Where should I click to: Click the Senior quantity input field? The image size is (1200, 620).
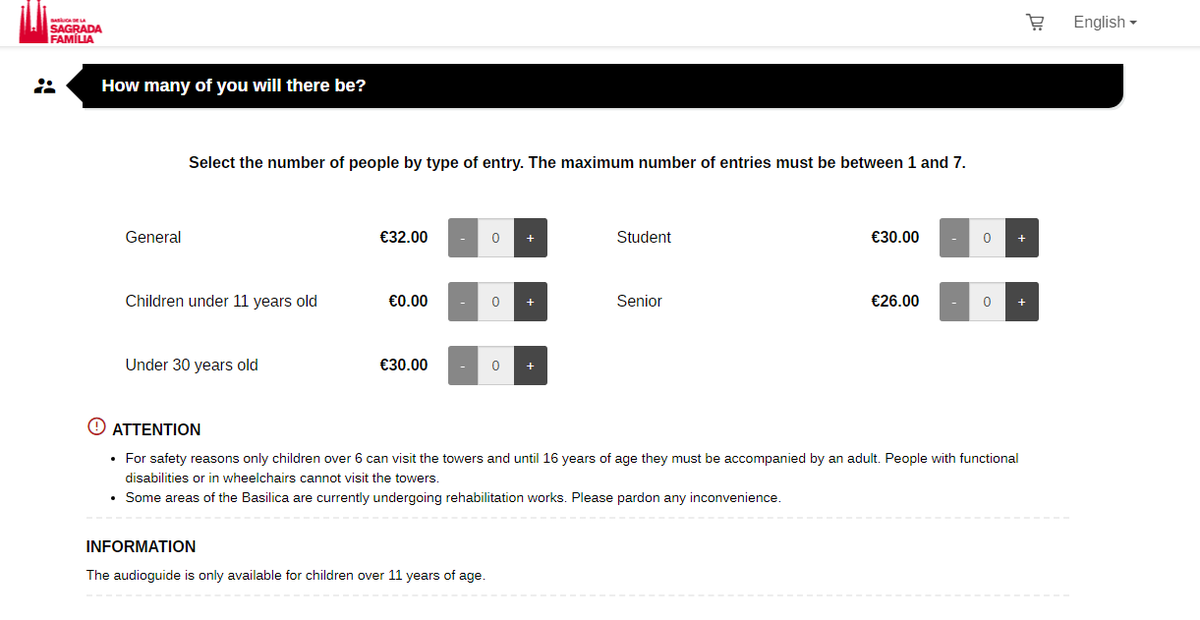pyautogui.click(x=987, y=302)
